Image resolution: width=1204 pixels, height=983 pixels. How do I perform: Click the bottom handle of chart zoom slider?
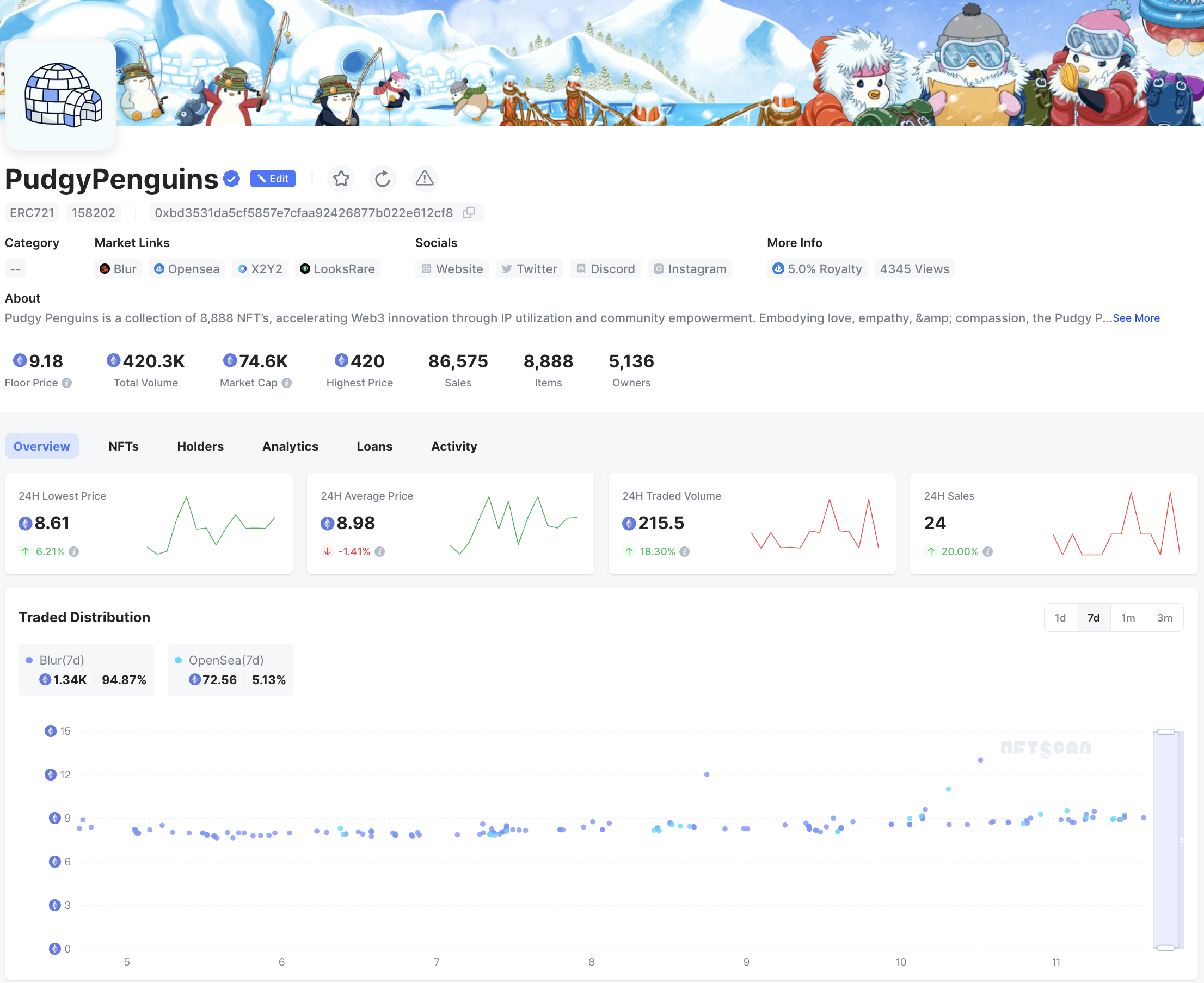pyautogui.click(x=1165, y=948)
